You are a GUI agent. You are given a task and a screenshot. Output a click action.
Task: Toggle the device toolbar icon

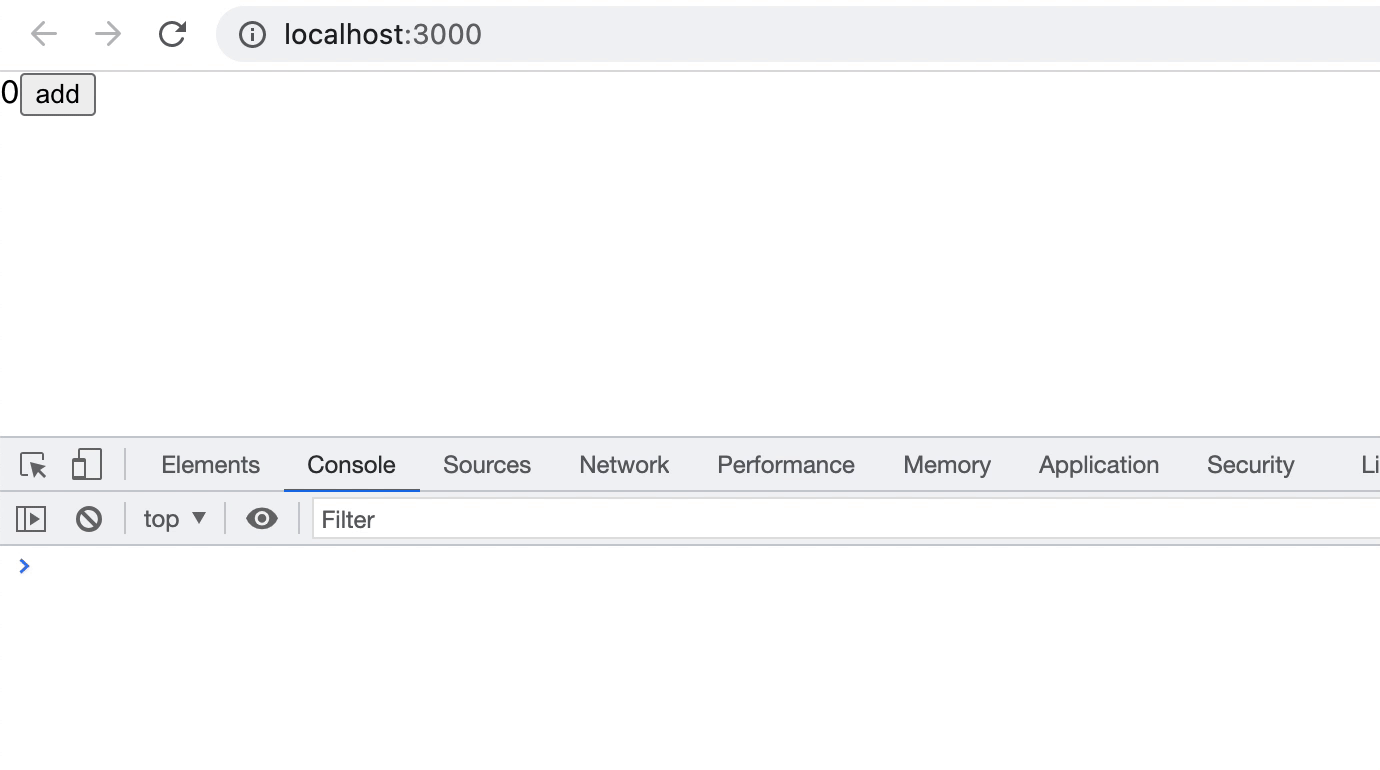87,465
